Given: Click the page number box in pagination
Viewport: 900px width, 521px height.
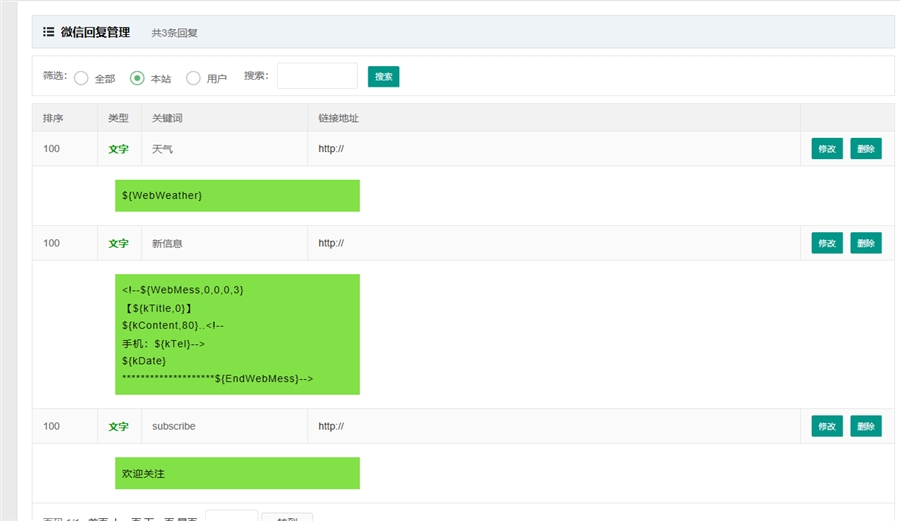Looking at the screenshot, I should 231,516.
